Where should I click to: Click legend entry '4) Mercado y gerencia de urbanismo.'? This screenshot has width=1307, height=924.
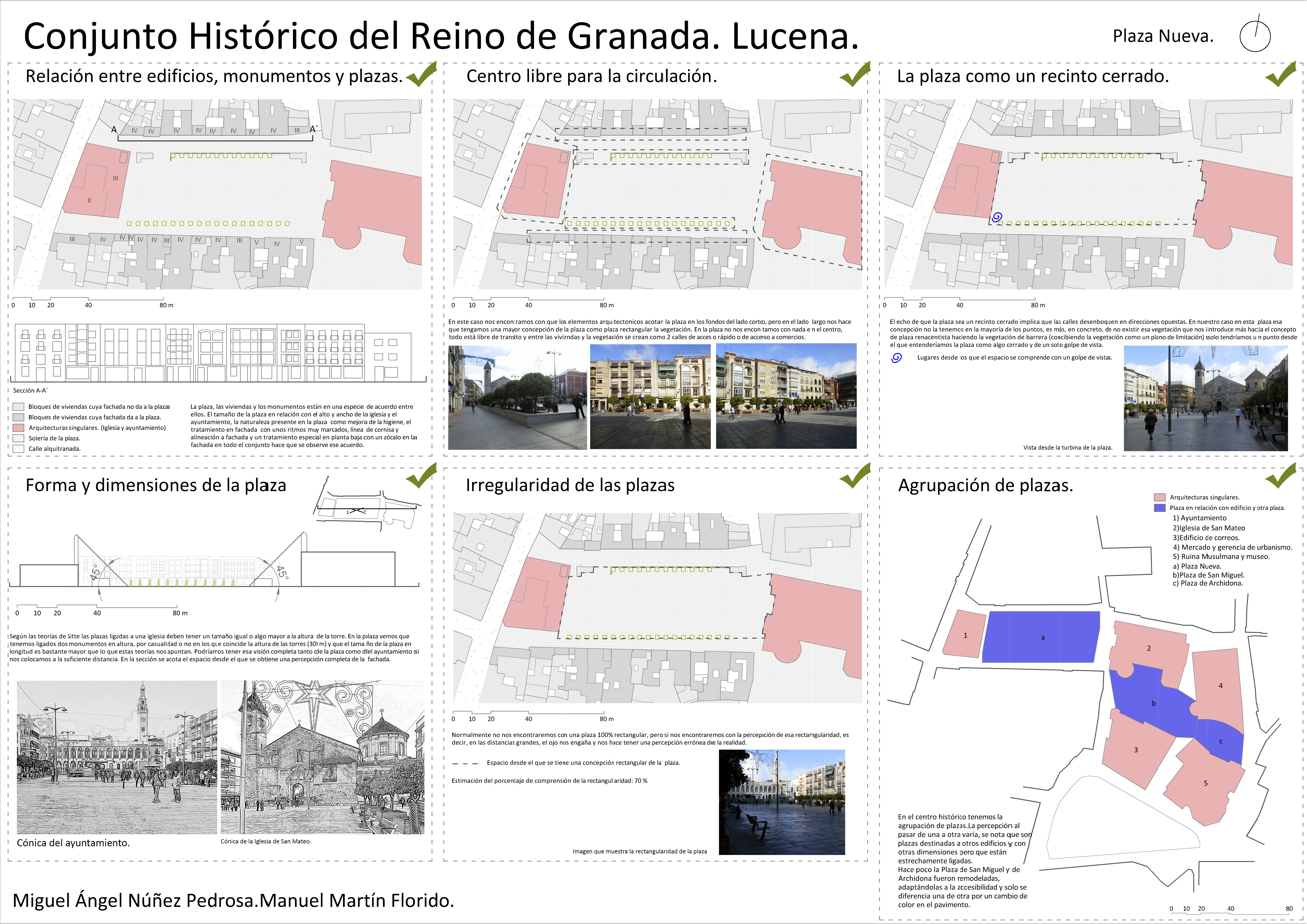coord(1232,547)
